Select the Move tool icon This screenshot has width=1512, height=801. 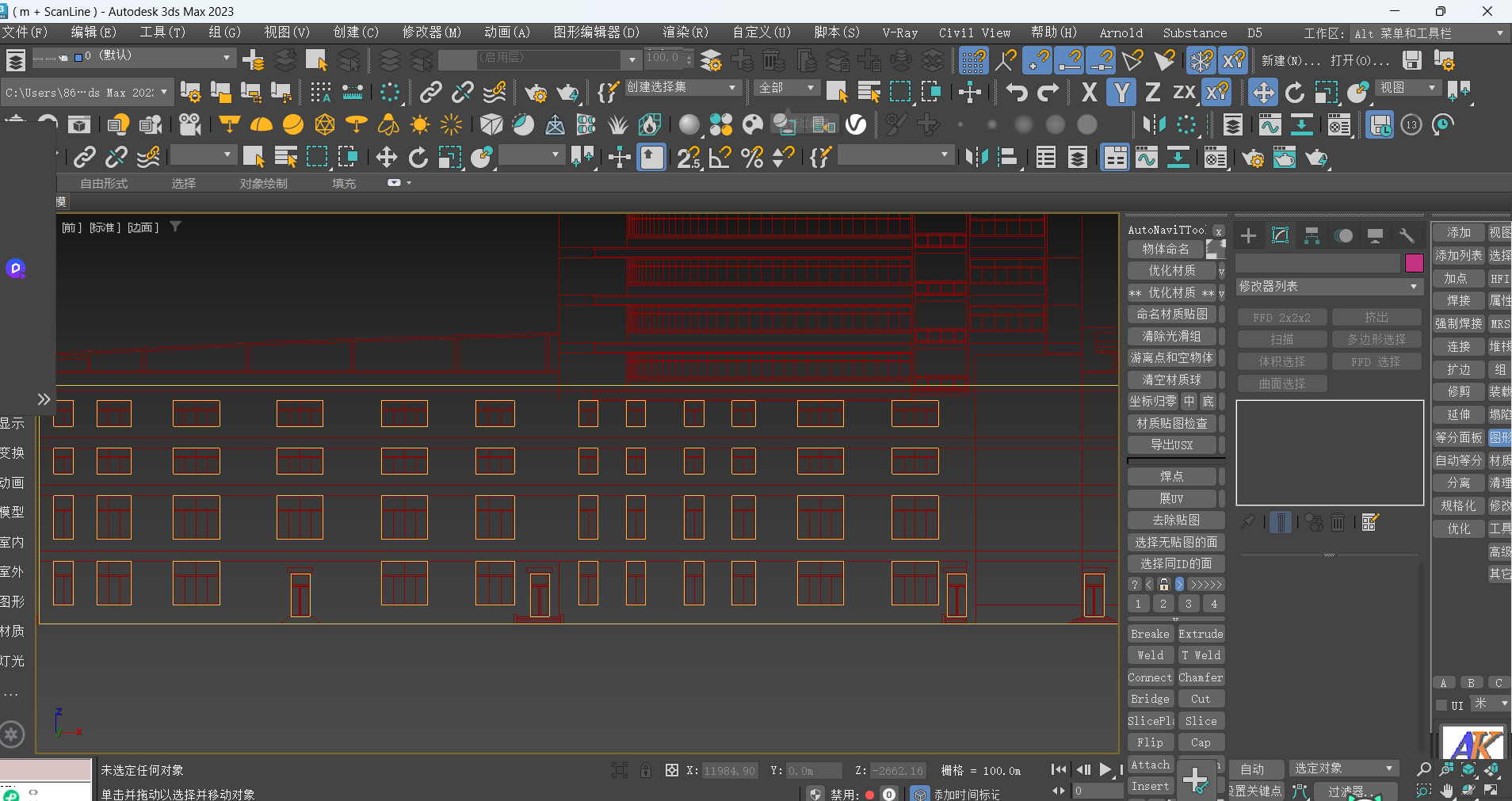click(x=1262, y=93)
